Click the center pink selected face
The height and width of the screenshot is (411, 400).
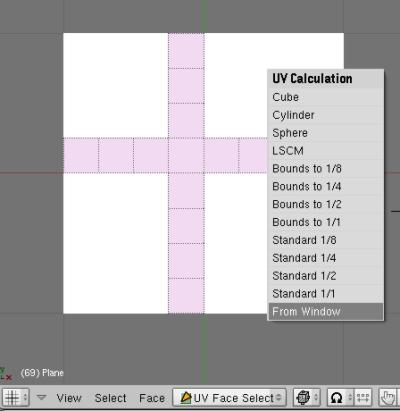[186, 155]
